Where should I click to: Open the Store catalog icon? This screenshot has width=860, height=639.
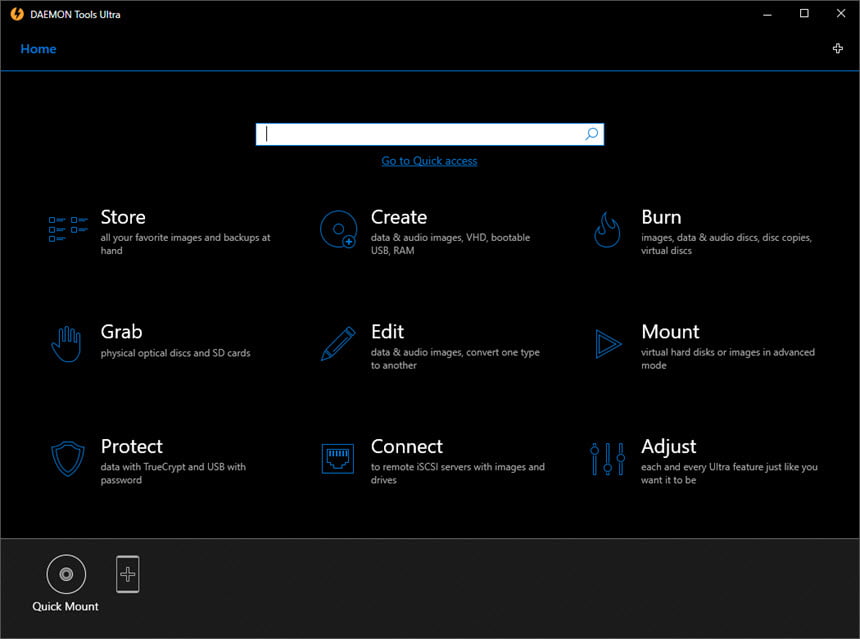(68, 229)
